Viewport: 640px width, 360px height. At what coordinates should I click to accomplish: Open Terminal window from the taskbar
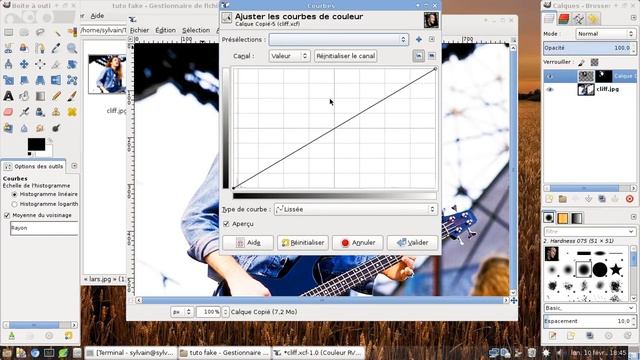click(131, 353)
